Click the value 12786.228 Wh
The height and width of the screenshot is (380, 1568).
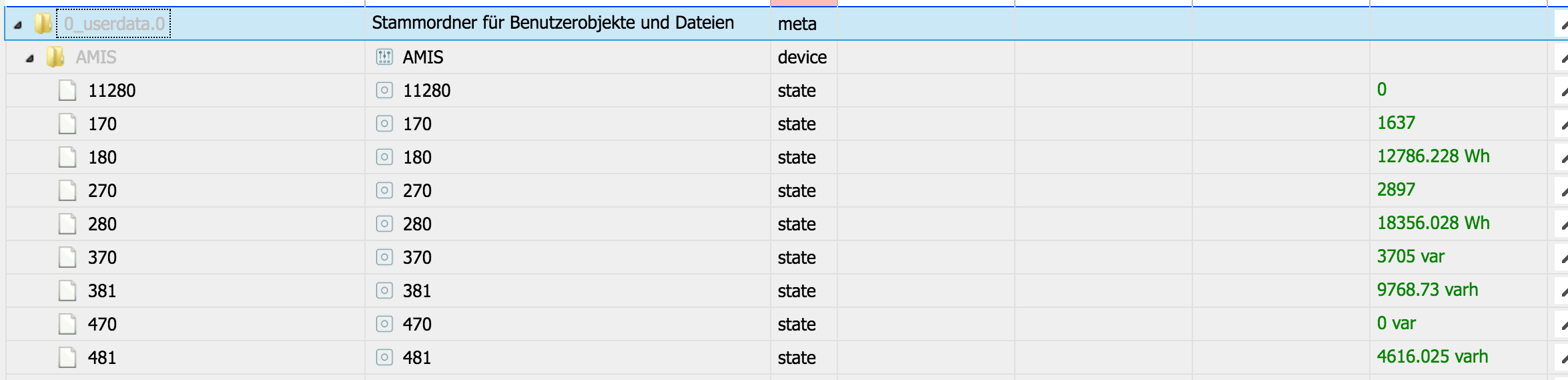tap(1433, 156)
